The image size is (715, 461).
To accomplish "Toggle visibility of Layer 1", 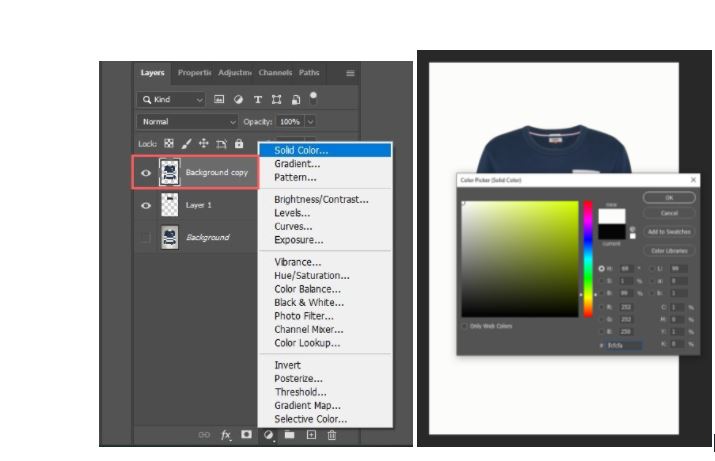I will [146, 205].
